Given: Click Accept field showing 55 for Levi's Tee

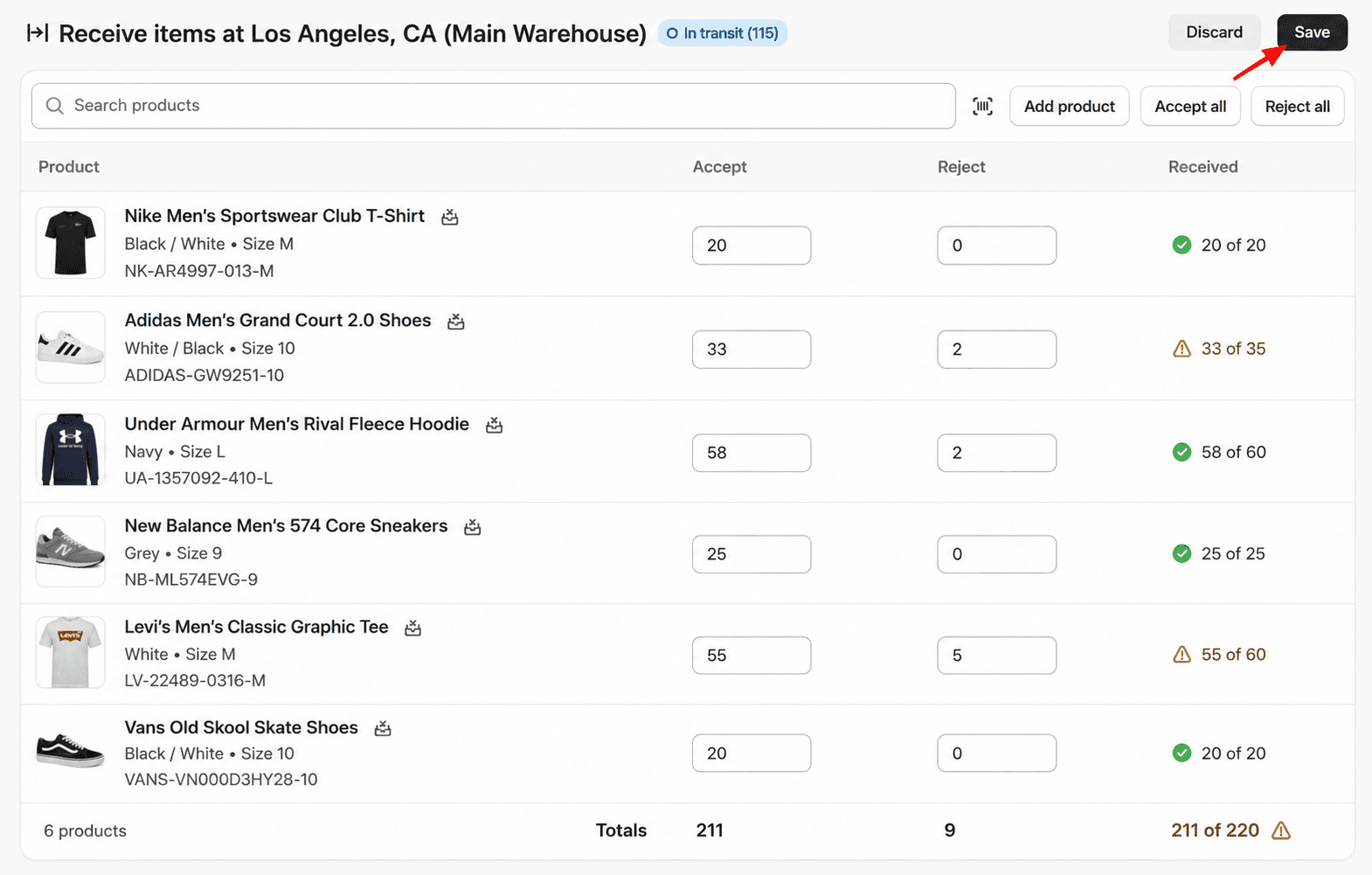Looking at the screenshot, I should tap(752, 656).
